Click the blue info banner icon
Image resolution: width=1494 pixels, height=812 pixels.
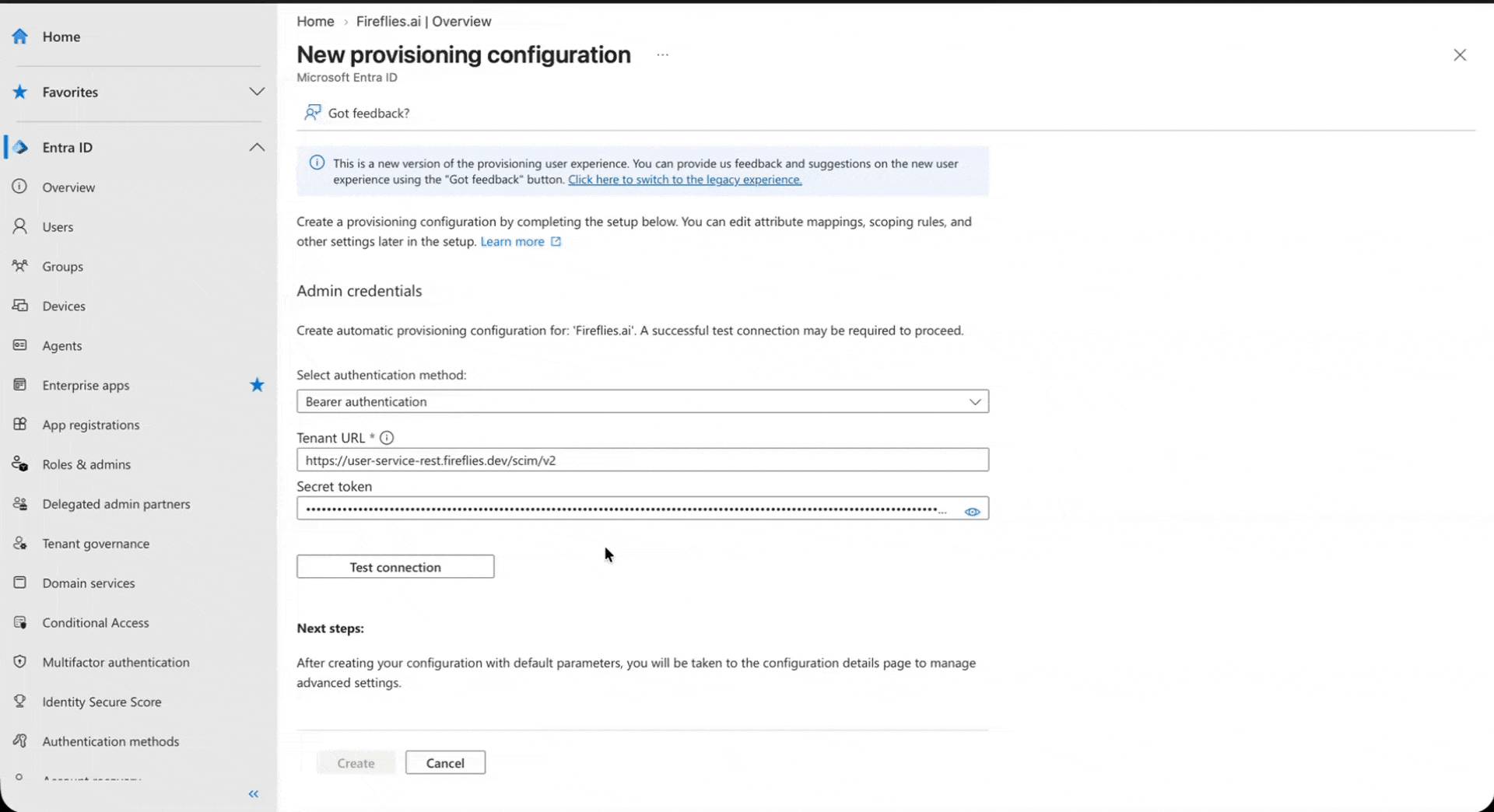tap(317, 163)
